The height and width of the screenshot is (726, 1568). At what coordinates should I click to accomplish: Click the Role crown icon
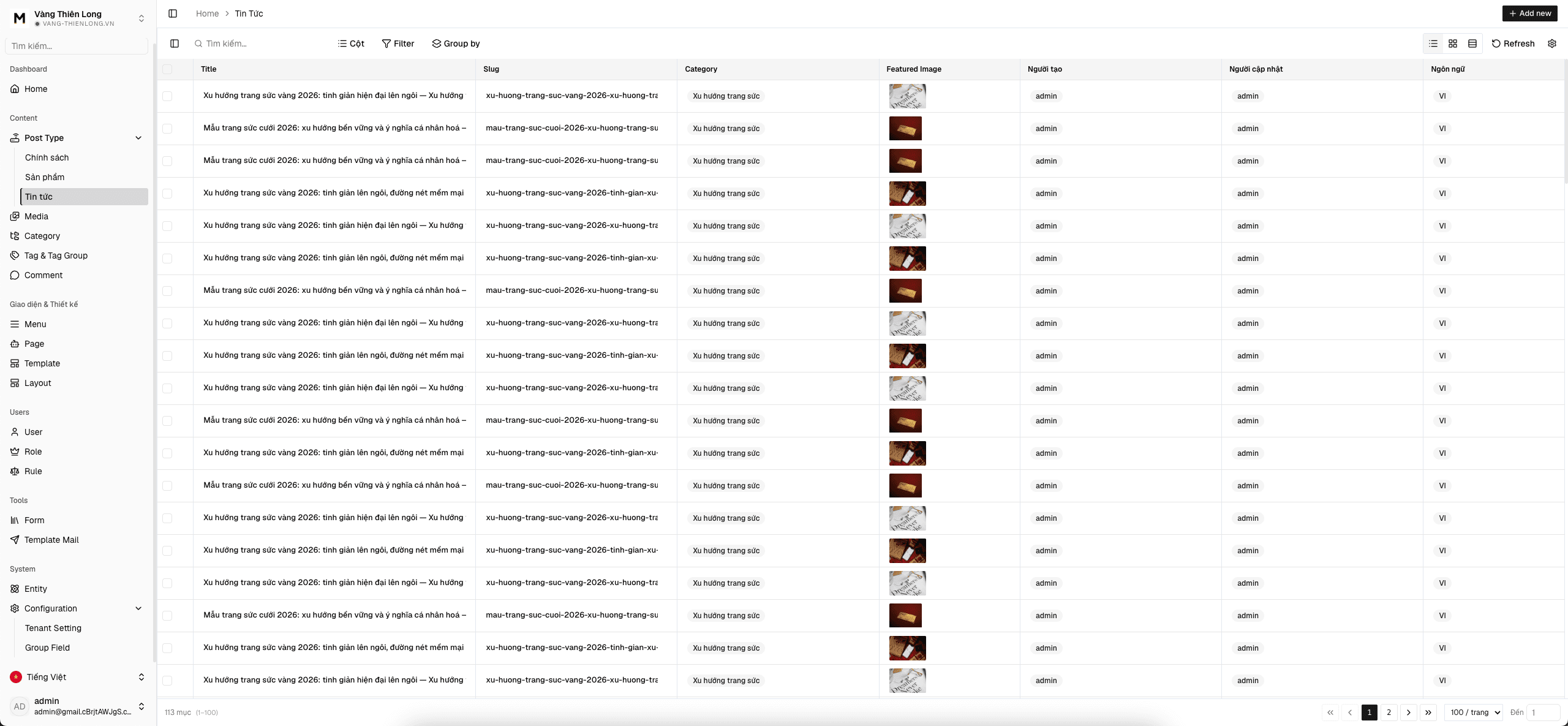click(x=15, y=452)
